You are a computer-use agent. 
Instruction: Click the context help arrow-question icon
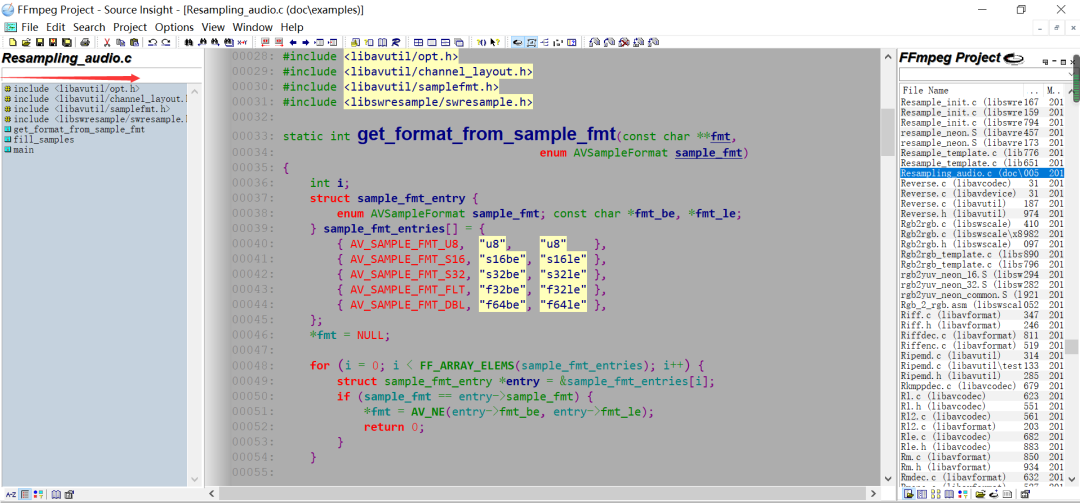[495, 42]
